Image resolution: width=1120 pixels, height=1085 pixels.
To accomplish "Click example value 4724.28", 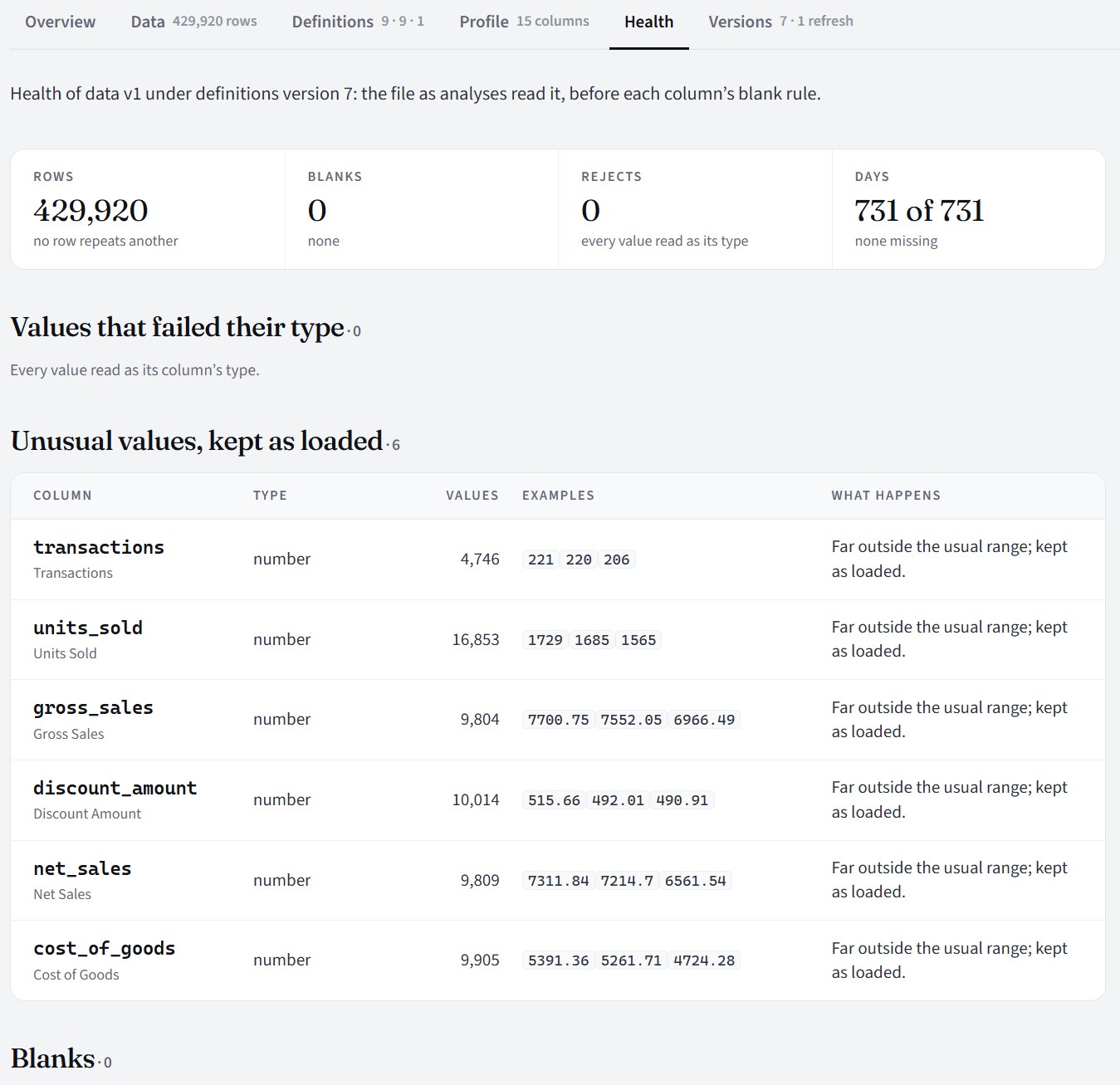I will pyautogui.click(x=704, y=960).
